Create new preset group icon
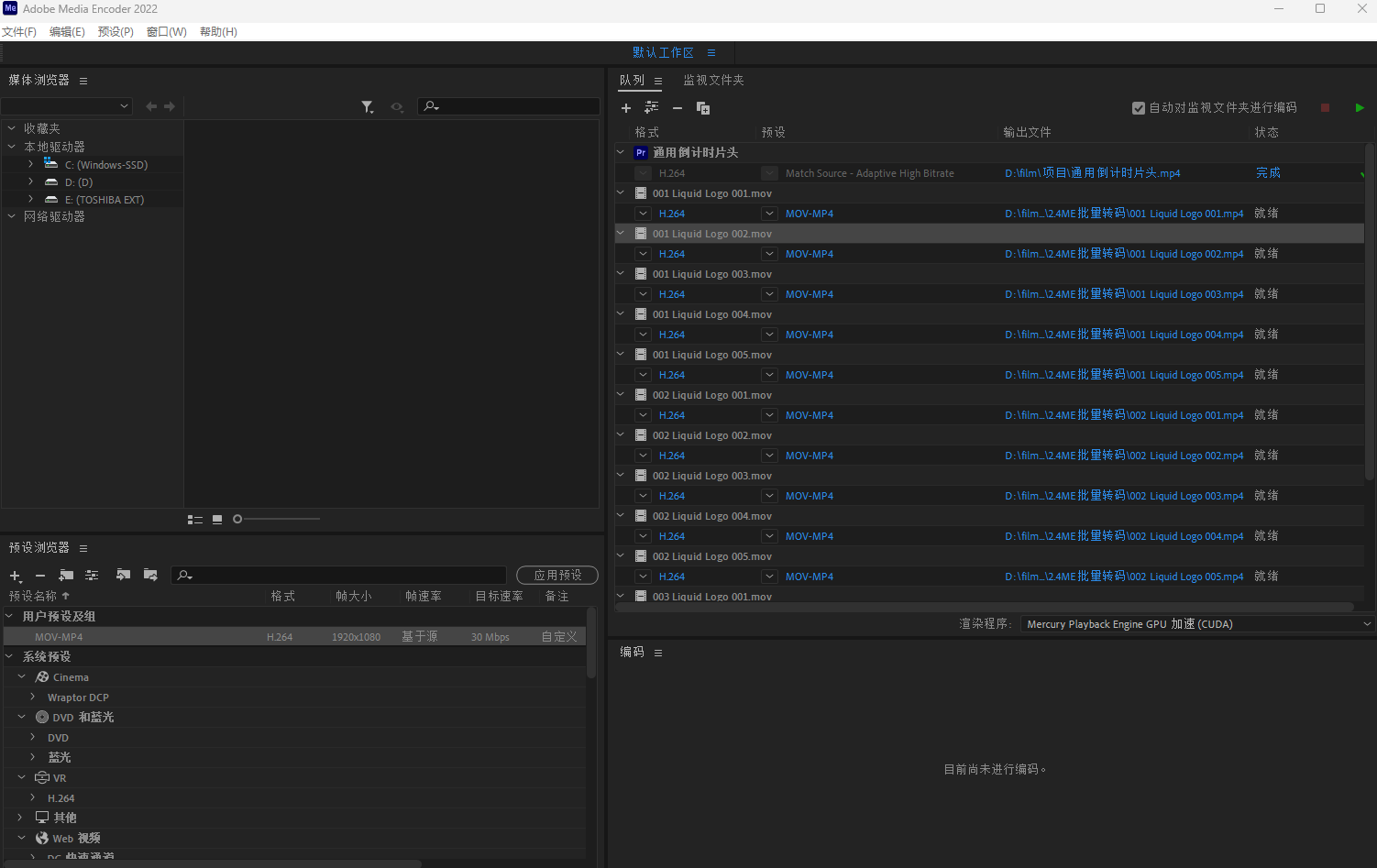Viewport: 1377px width, 868px height. [x=66, y=575]
